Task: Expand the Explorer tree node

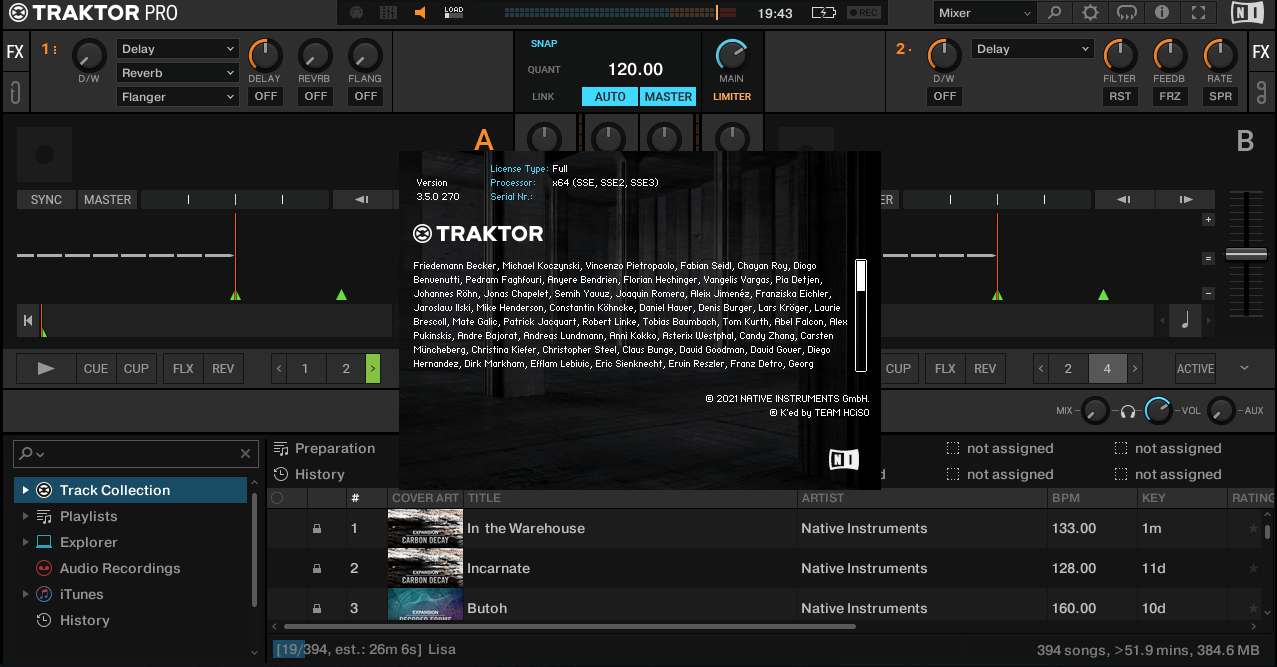Action: [x=25, y=542]
